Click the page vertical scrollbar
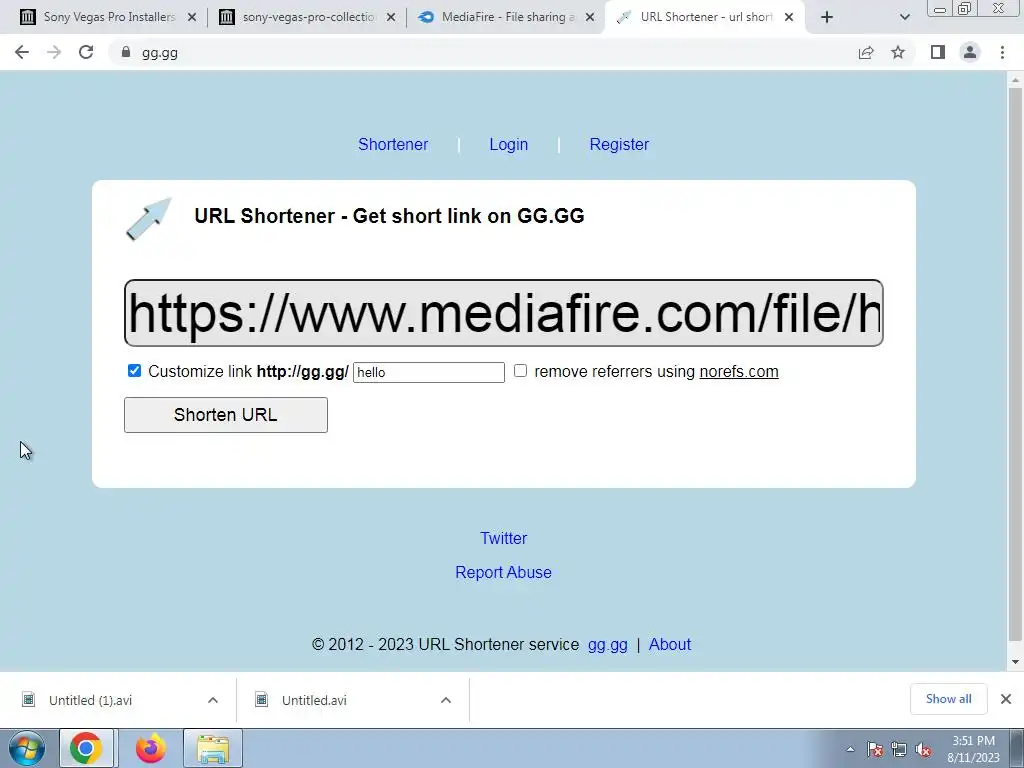 click(x=1015, y=364)
